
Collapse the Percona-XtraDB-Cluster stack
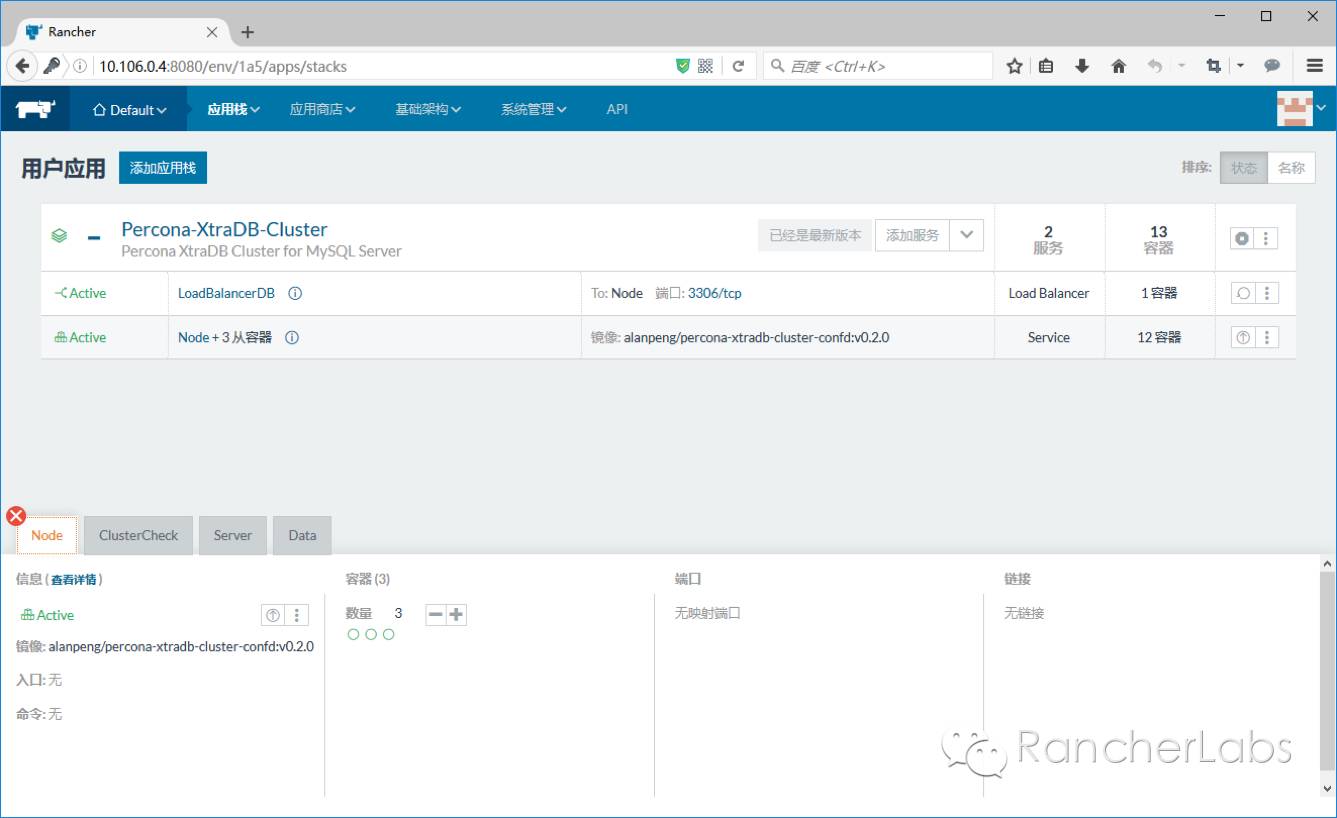[94, 237]
